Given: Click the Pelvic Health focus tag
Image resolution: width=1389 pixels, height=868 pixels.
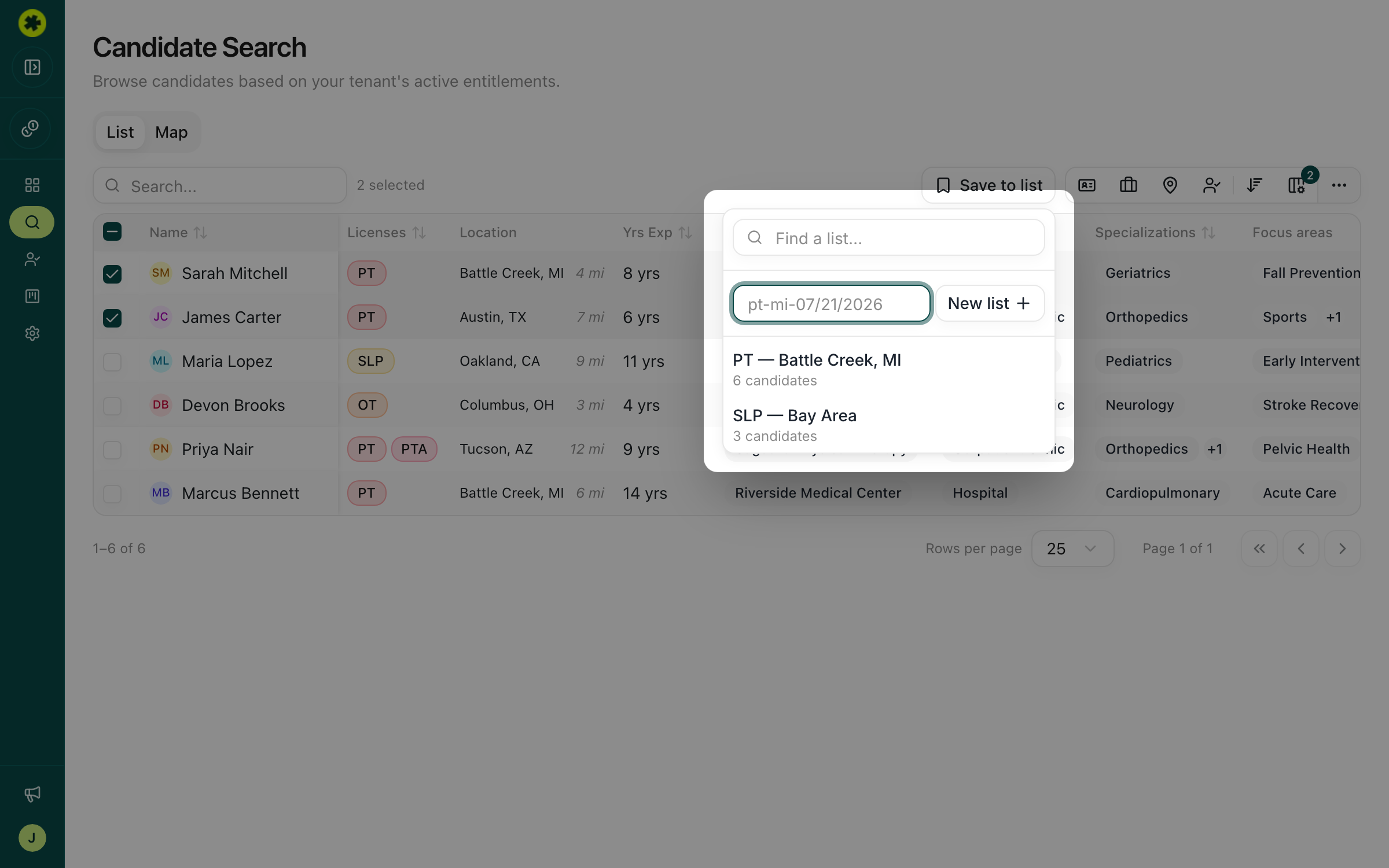Looking at the screenshot, I should click(1306, 449).
